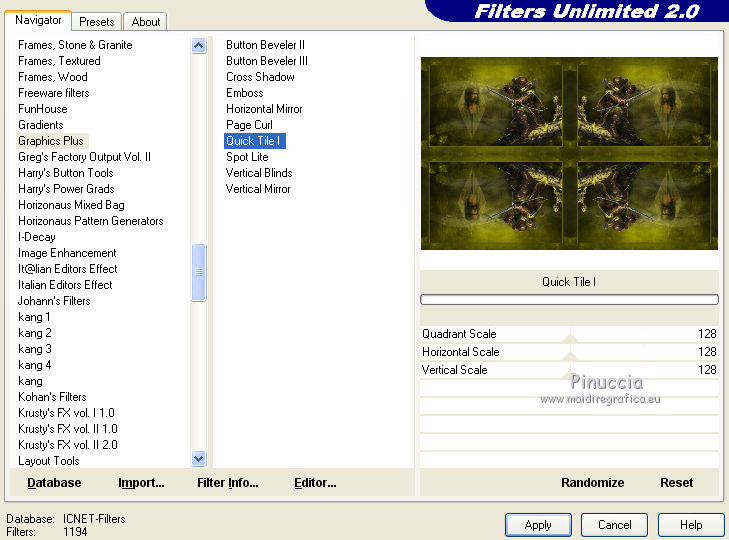Click the Apply button
The image size is (729, 540).
coord(538,525)
